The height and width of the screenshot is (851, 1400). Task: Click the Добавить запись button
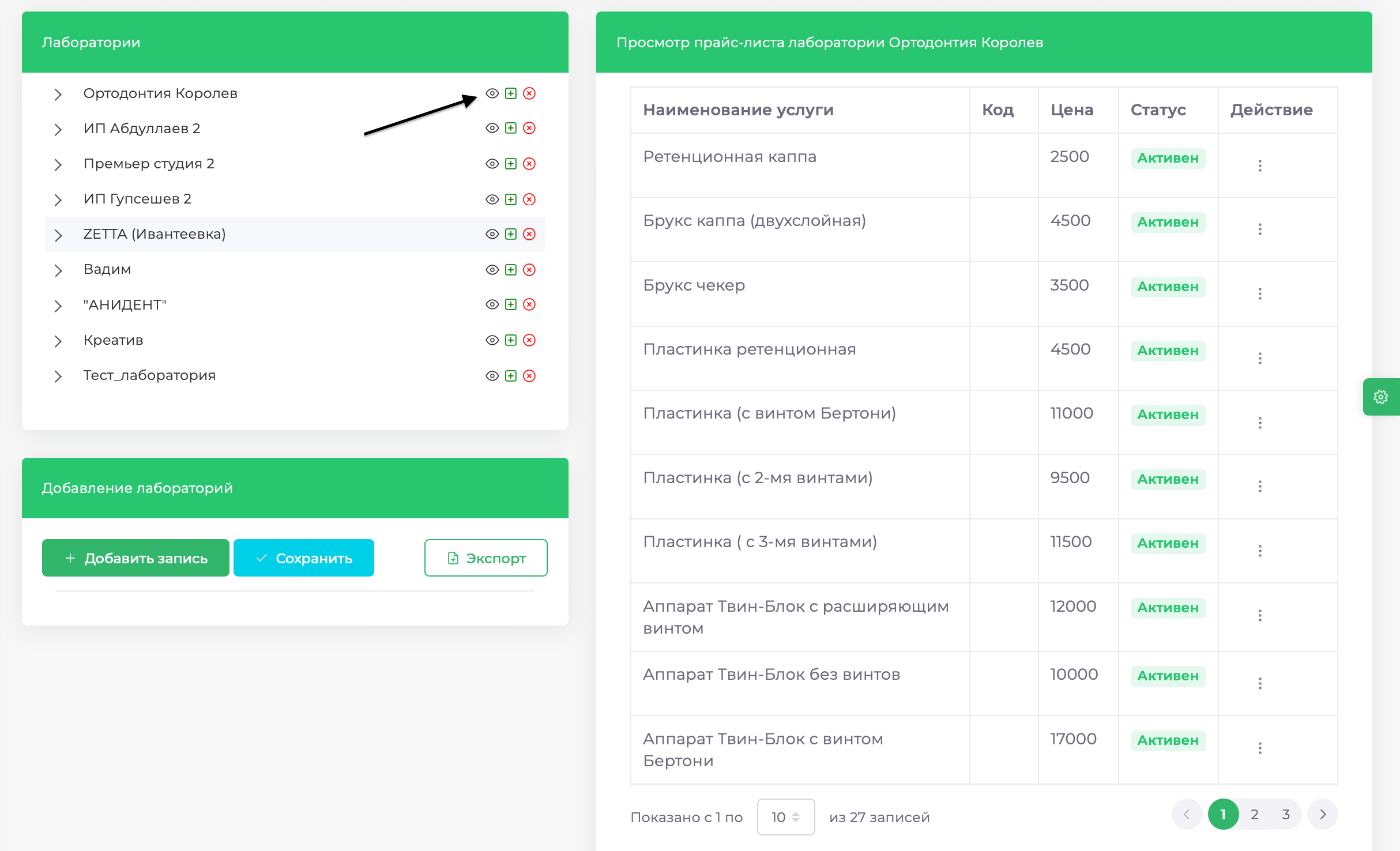point(136,558)
